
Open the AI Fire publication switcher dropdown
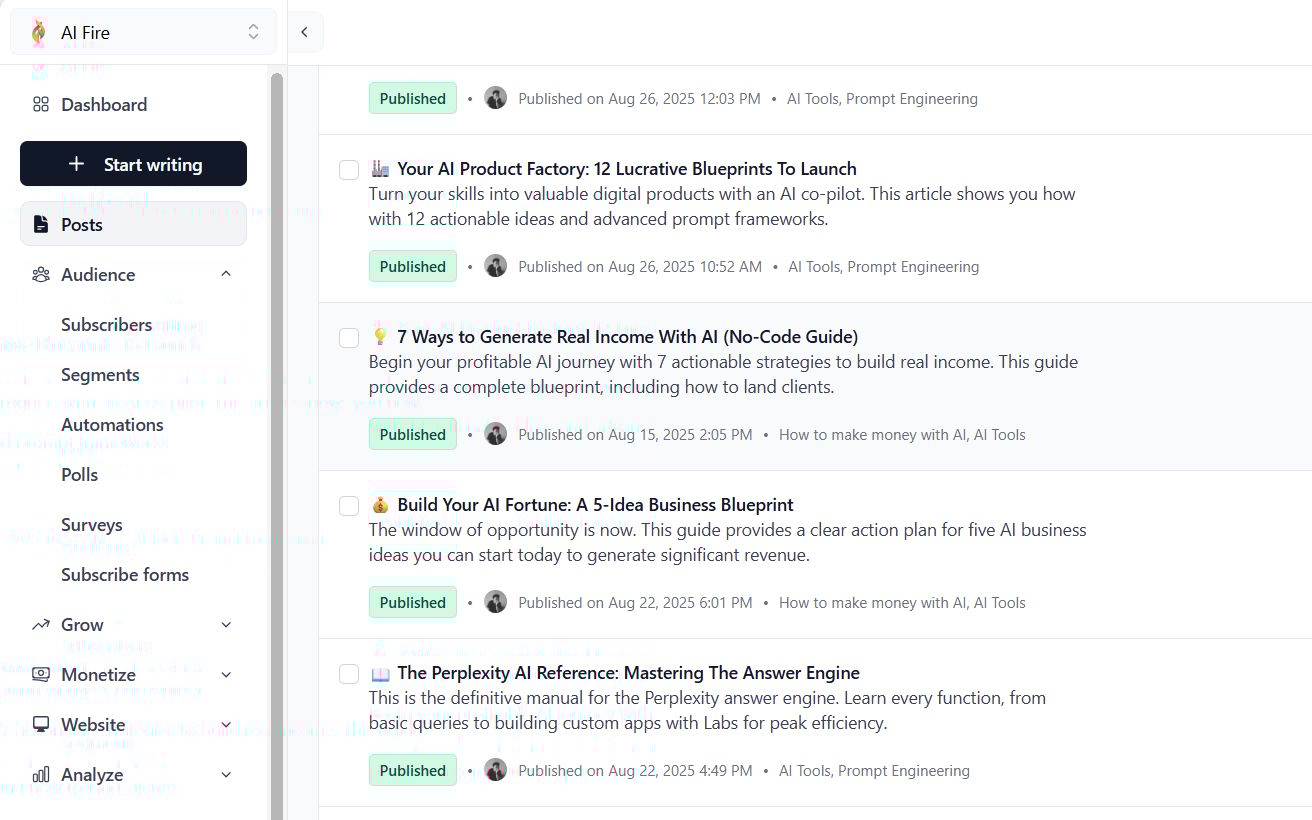click(144, 32)
